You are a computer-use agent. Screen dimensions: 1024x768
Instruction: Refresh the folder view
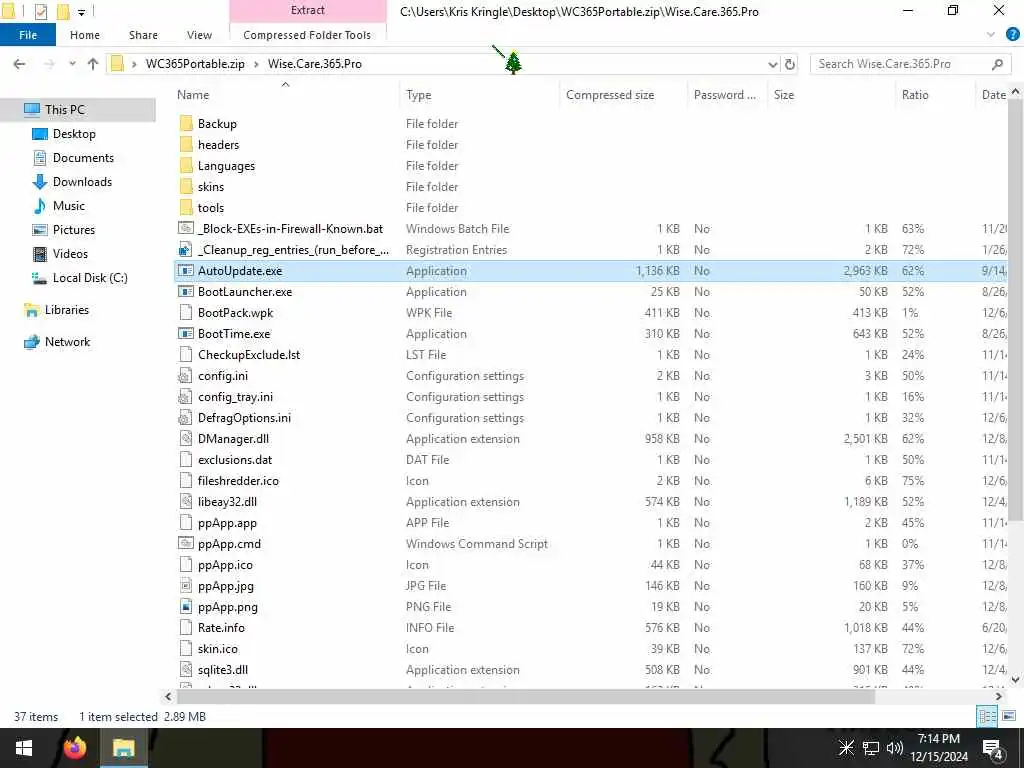(790, 64)
